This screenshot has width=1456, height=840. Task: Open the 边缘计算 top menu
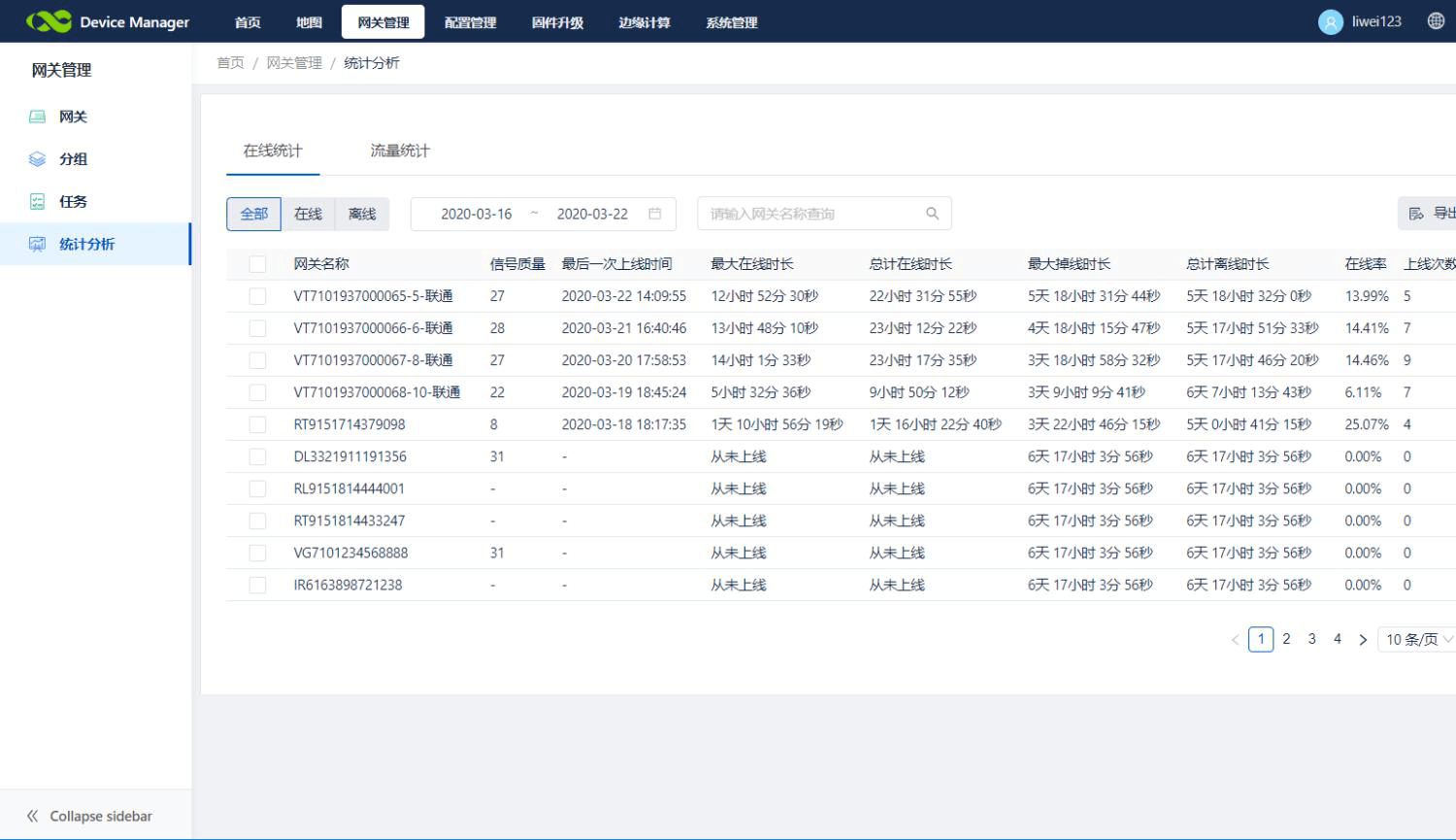645,22
